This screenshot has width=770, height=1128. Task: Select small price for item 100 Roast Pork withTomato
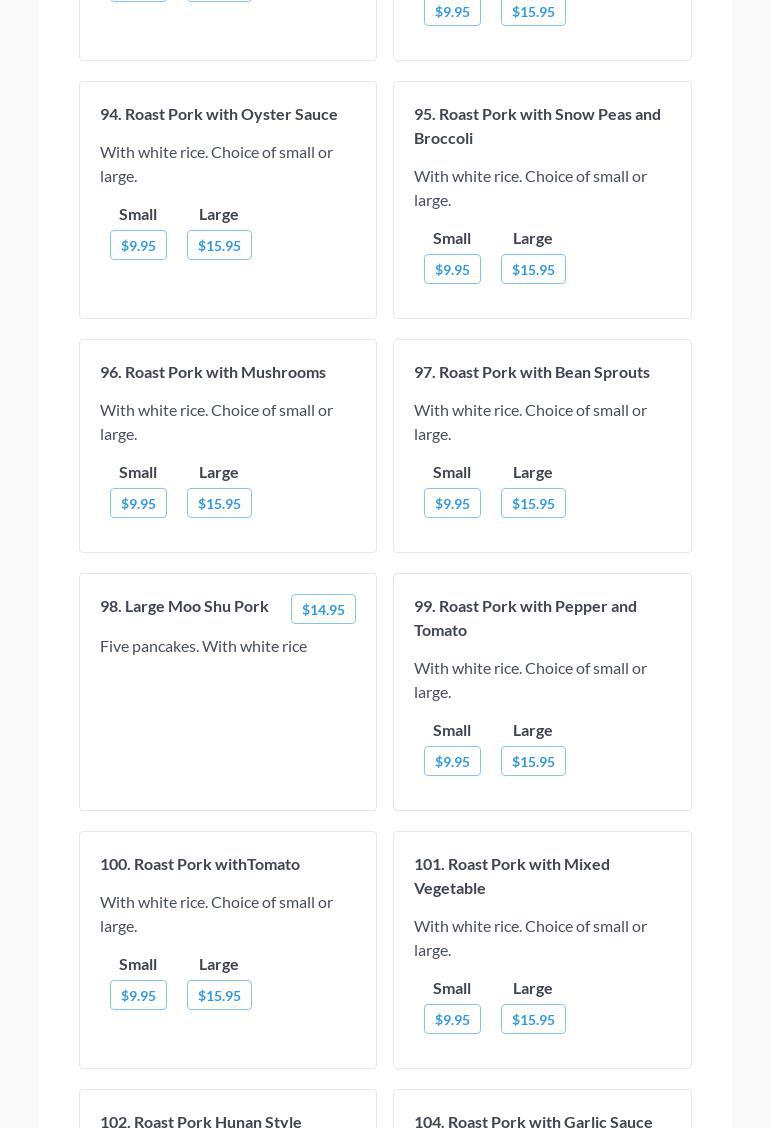tap(138, 995)
